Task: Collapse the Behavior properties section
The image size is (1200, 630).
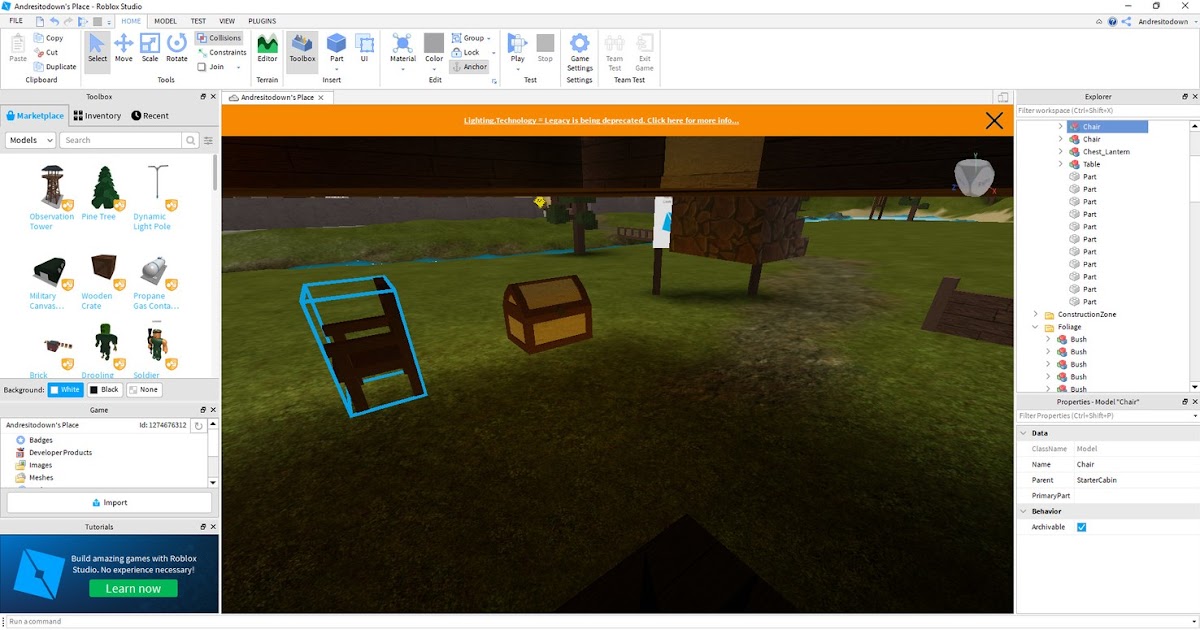Action: tap(1023, 511)
